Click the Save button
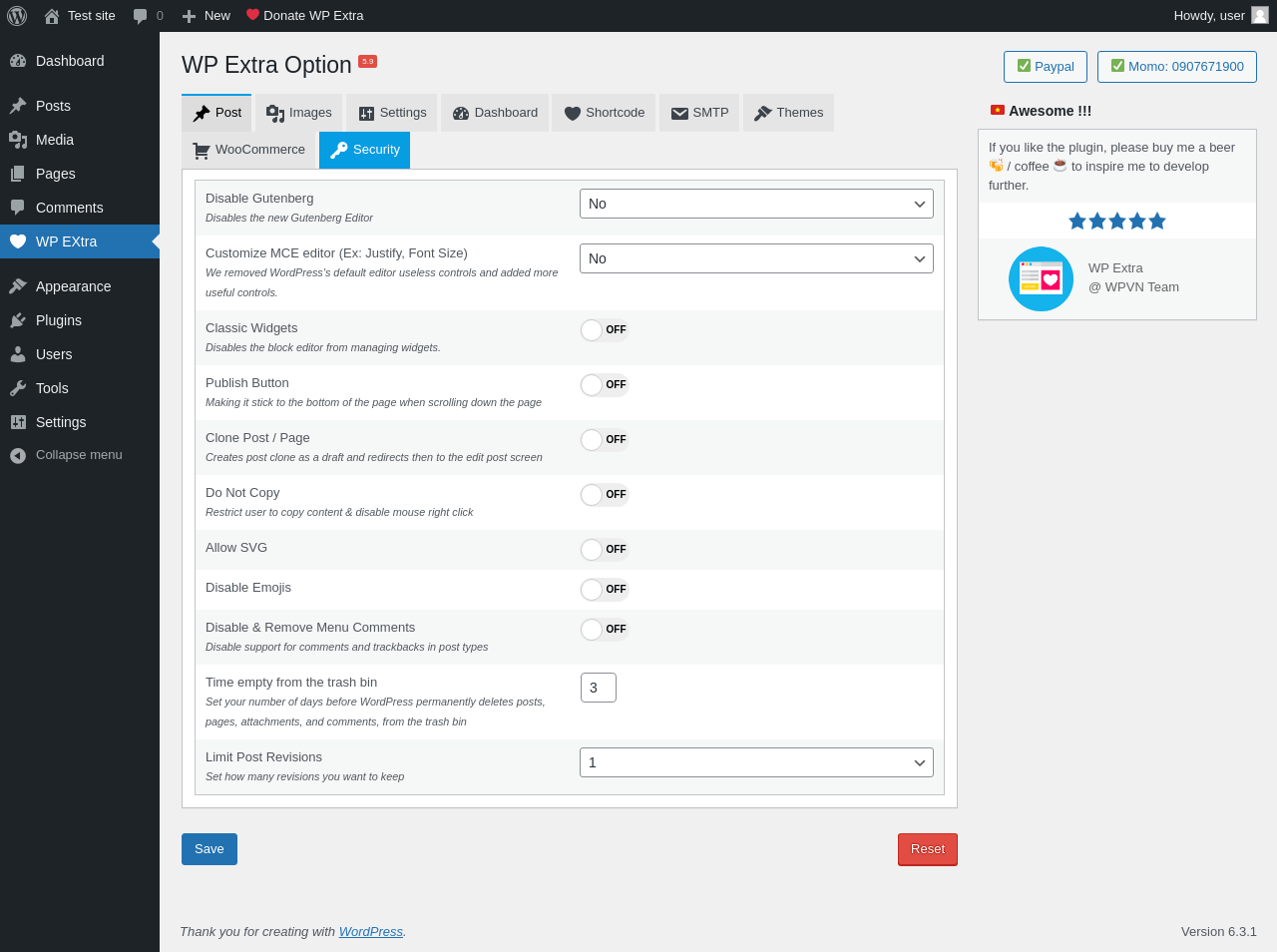Image resolution: width=1277 pixels, height=952 pixels. click(210, 849)
